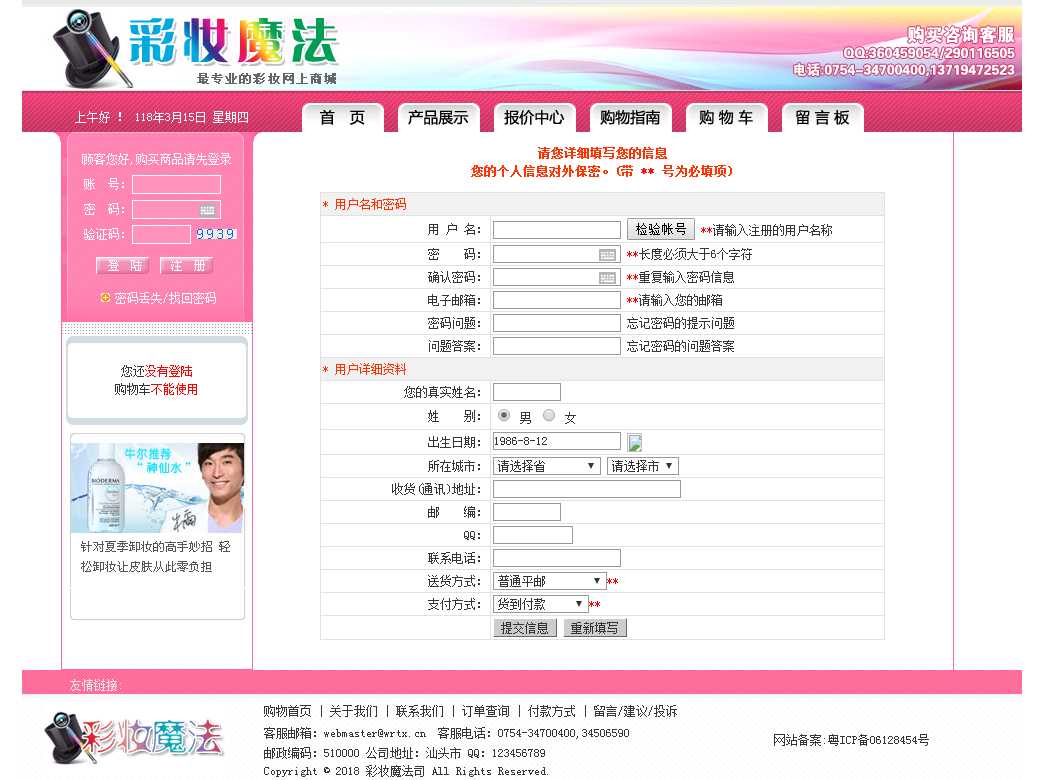Go to the 产品展示 tab
Screen dimensions: 1043x780
tap(438, 118)
